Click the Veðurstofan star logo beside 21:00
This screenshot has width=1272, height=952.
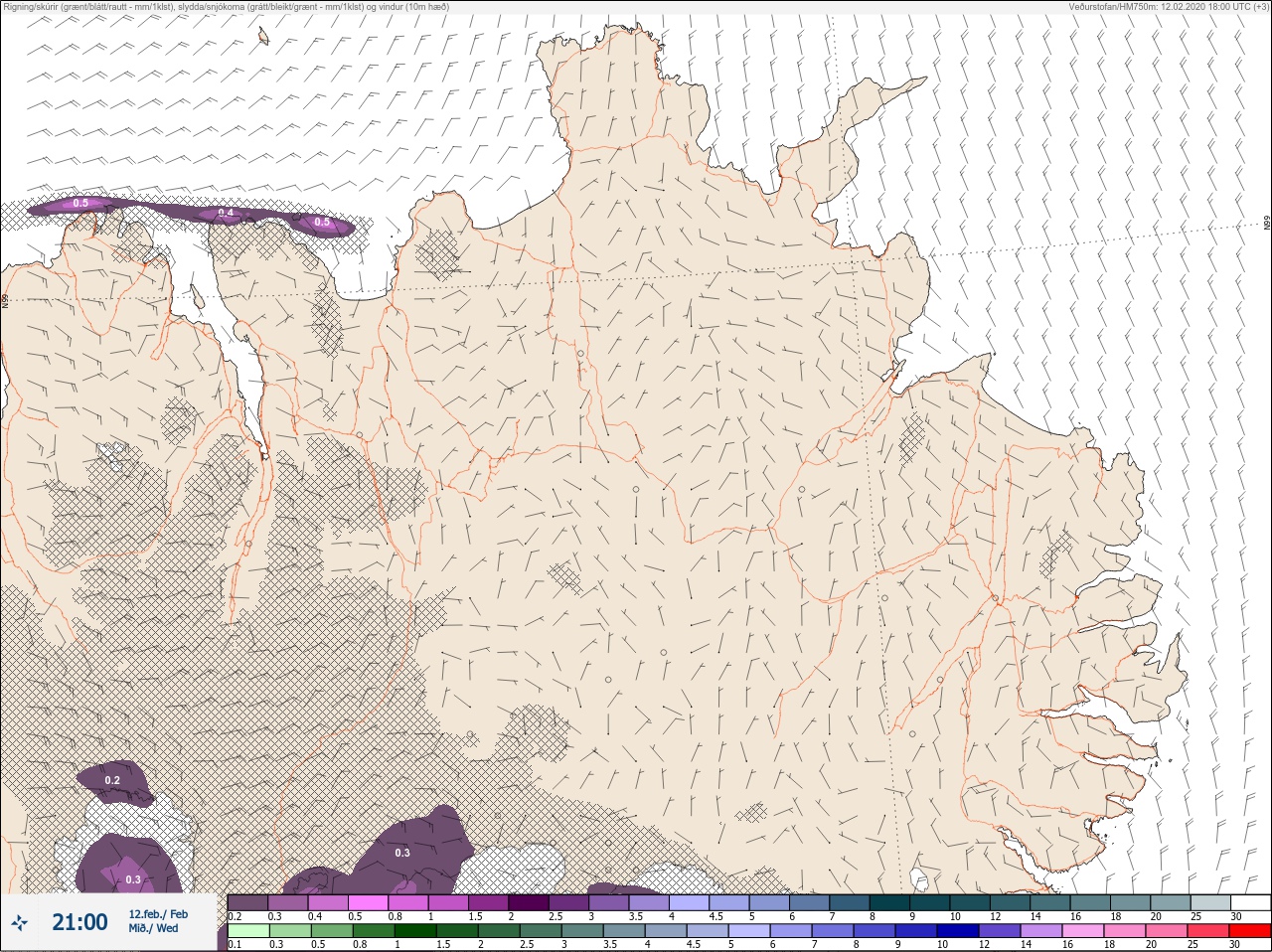(19, 922)
